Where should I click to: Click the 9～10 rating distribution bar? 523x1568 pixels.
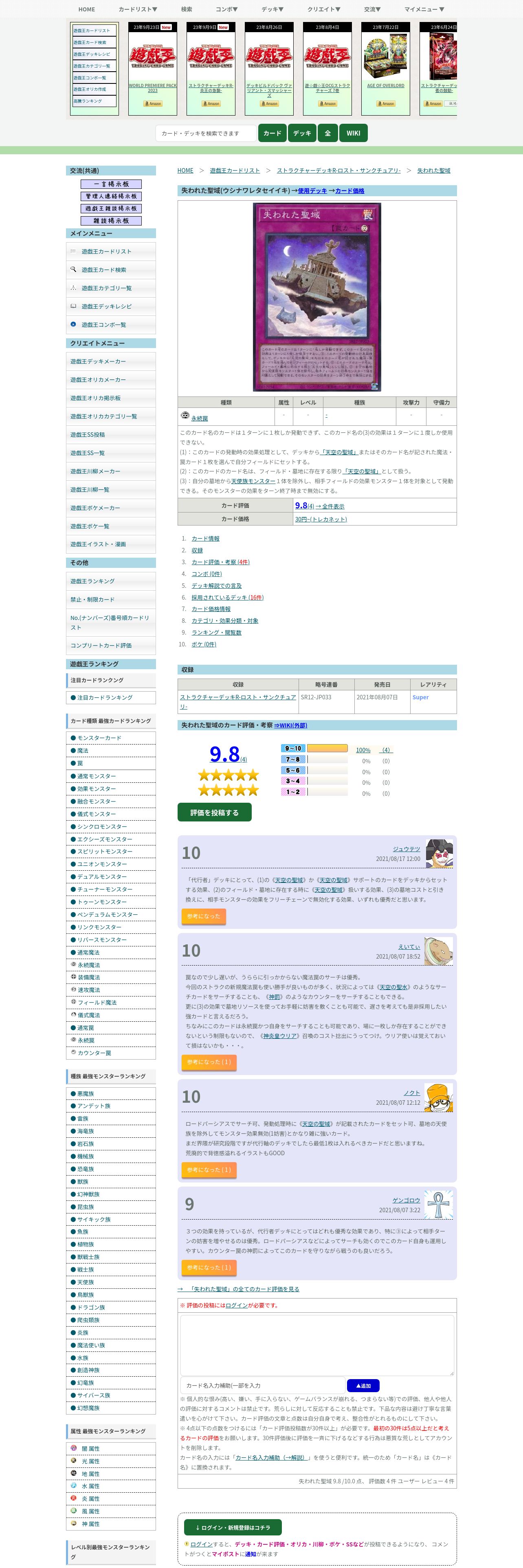(327, 748)
